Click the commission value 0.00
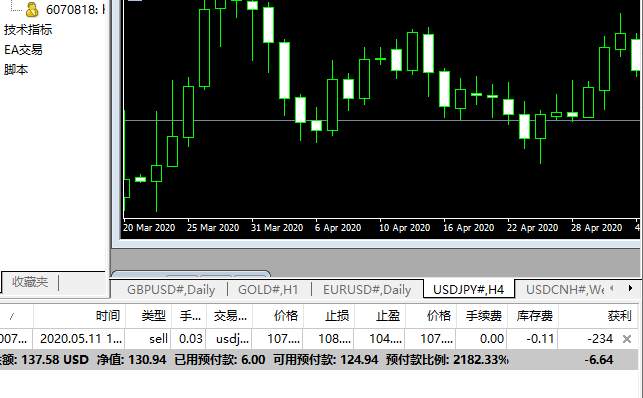The width and height of the screenshot is (643, 398). [492, 339]
